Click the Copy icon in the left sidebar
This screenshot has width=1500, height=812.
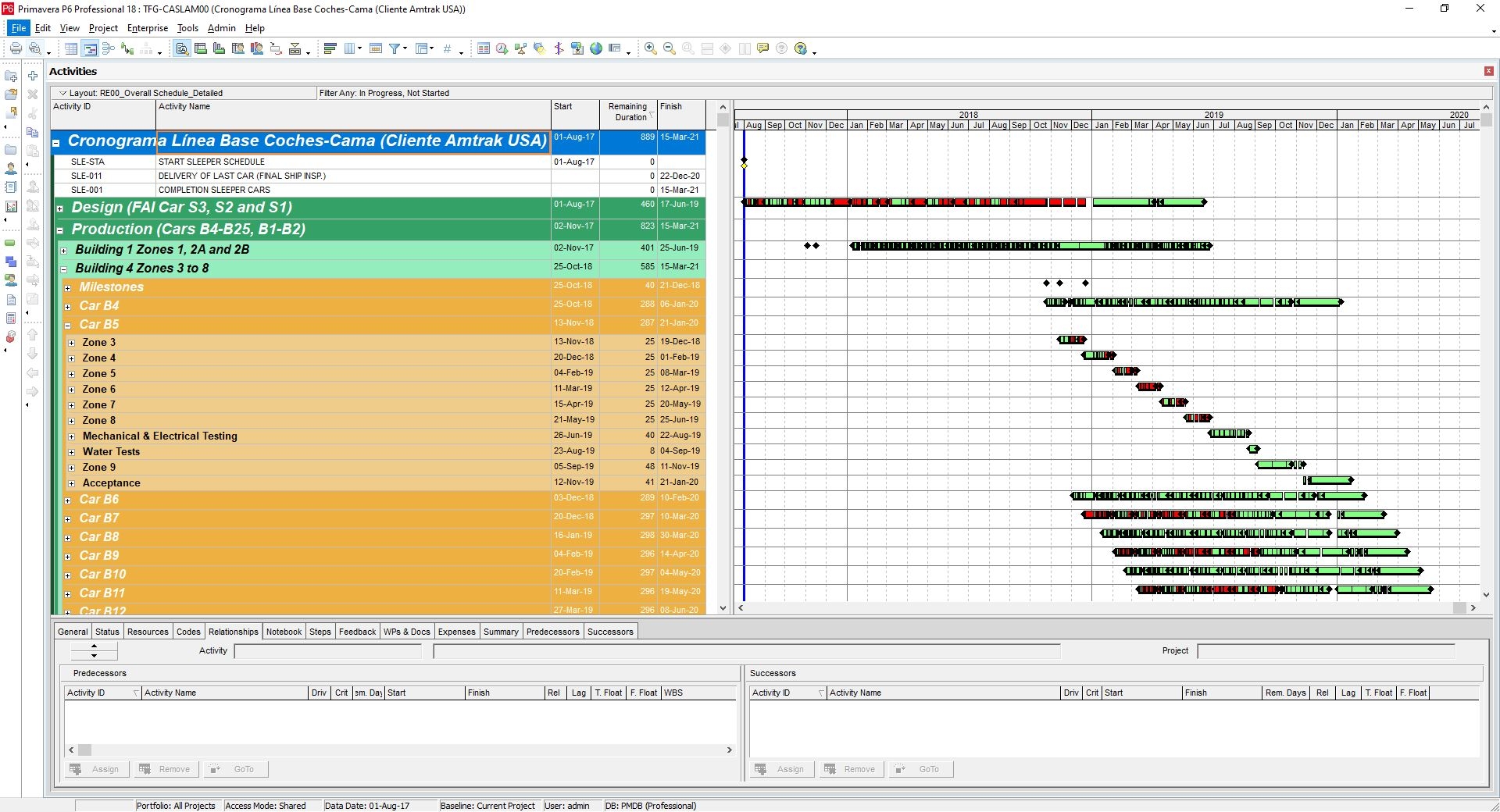(33, 133)
